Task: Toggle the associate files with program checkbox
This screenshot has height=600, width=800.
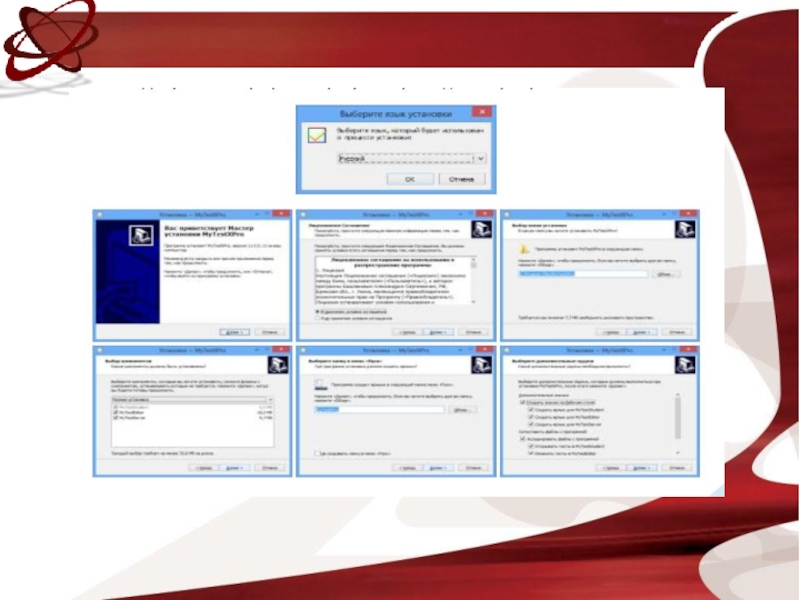Action: click(522, 438)
